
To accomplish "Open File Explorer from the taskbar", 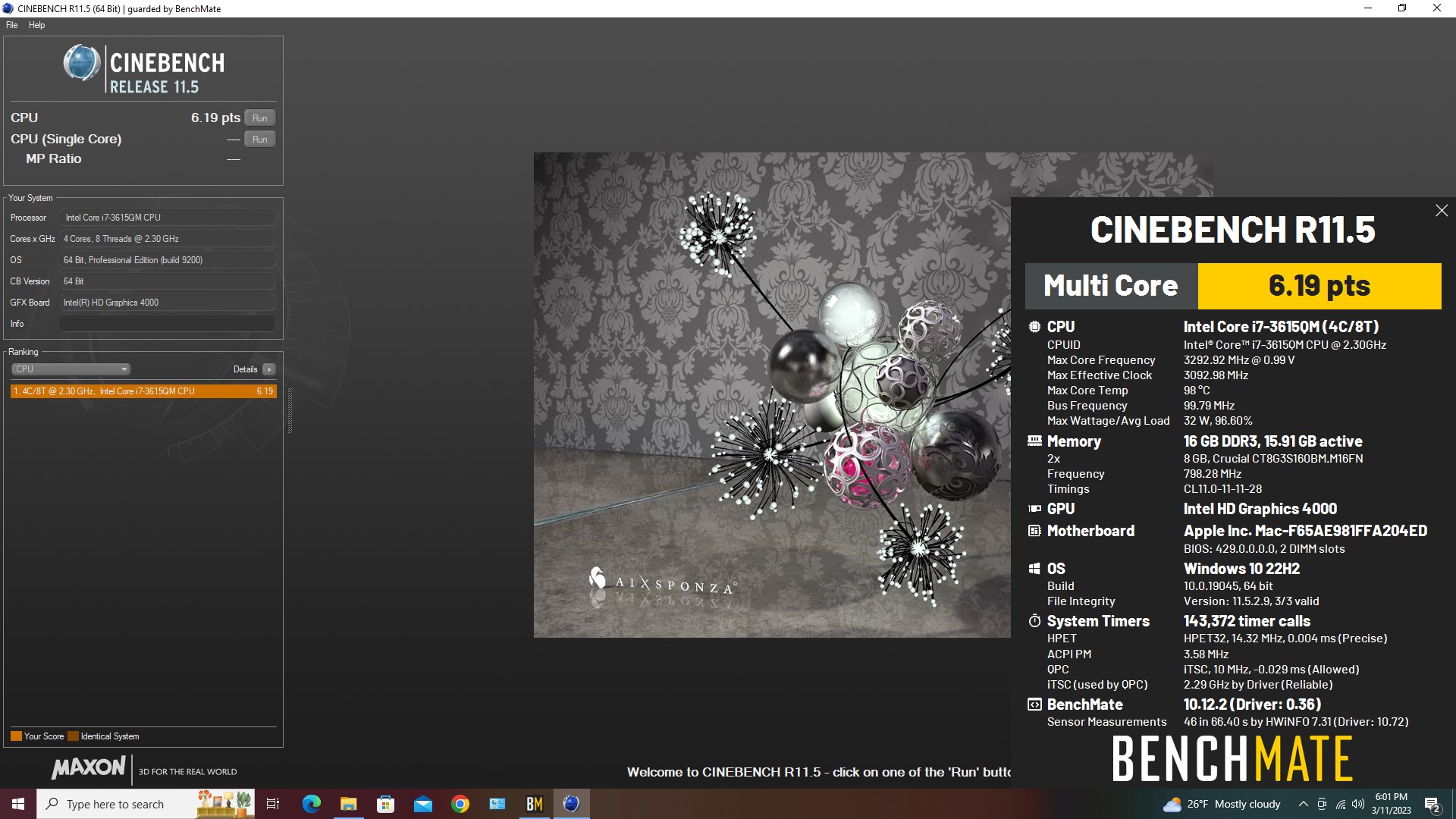I will click(348, 804).
